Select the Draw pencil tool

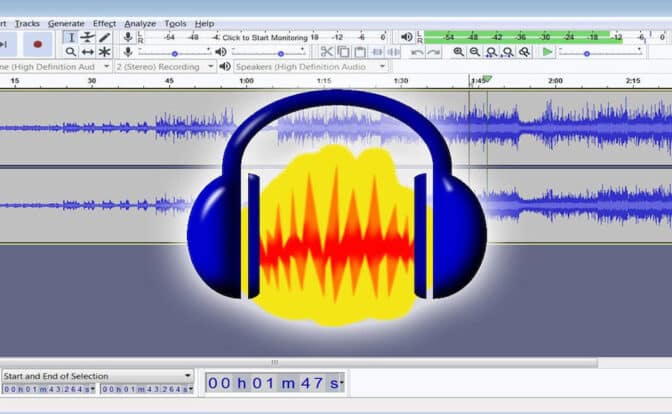(104, 38)
